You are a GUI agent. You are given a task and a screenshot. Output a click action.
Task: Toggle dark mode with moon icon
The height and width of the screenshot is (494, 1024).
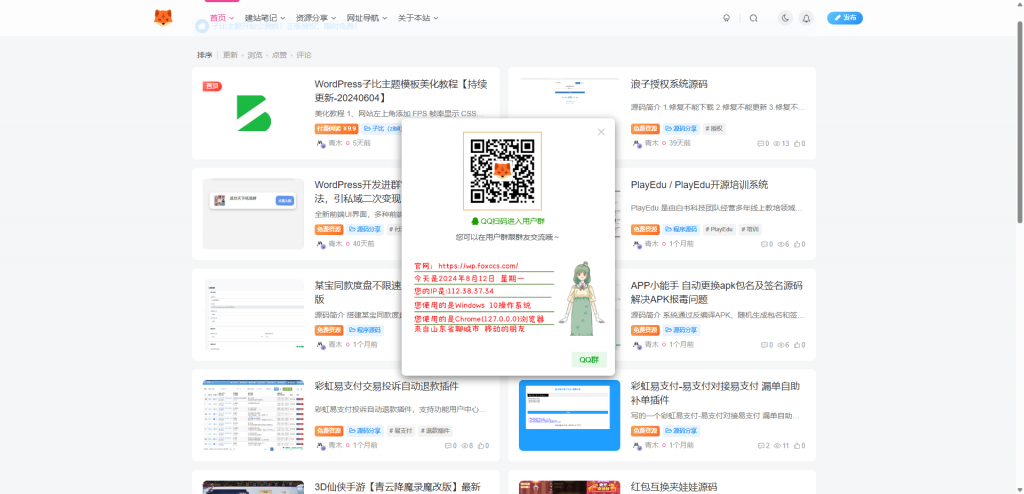[786, 18]
